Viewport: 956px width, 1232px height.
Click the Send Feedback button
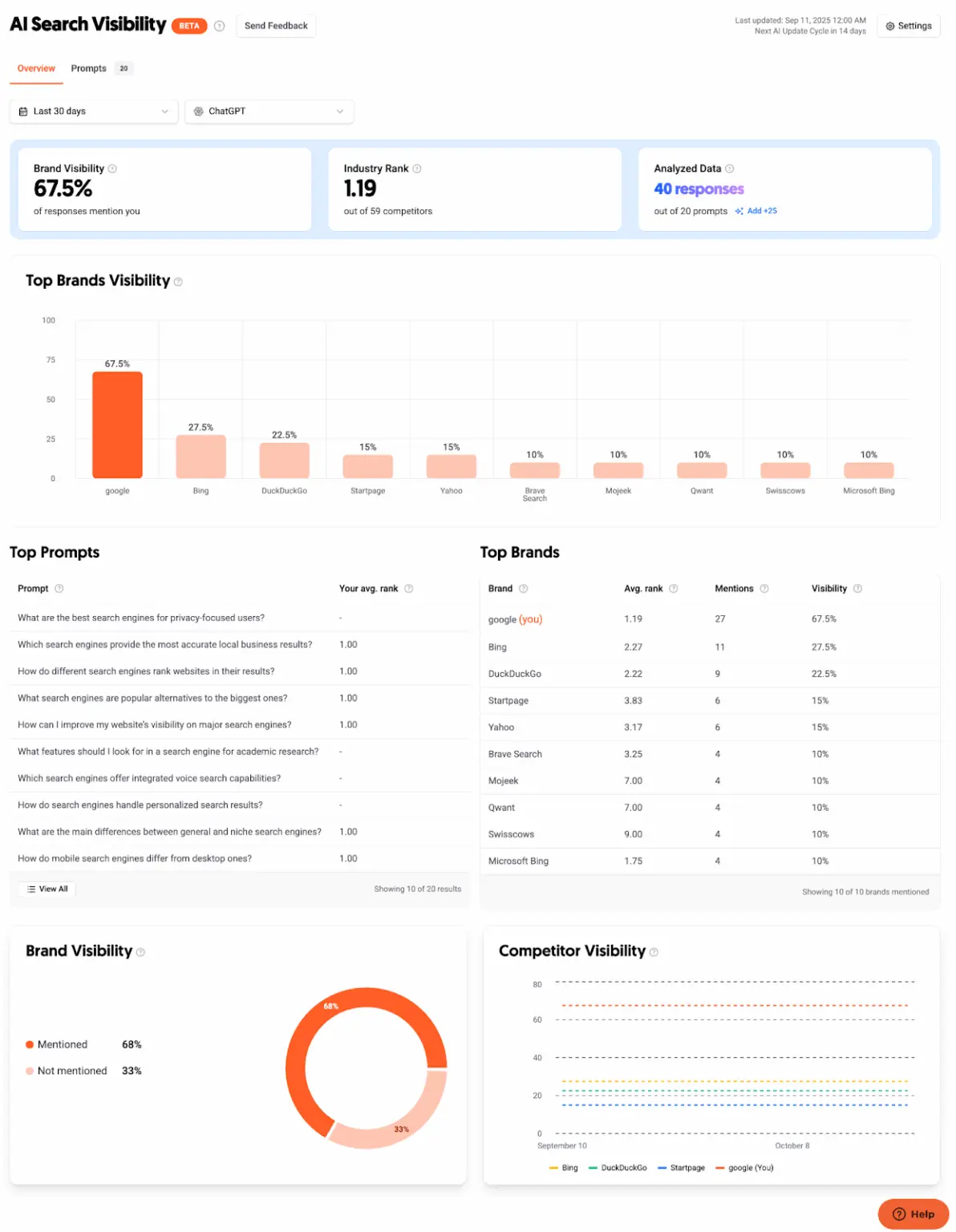coord(276,25)
